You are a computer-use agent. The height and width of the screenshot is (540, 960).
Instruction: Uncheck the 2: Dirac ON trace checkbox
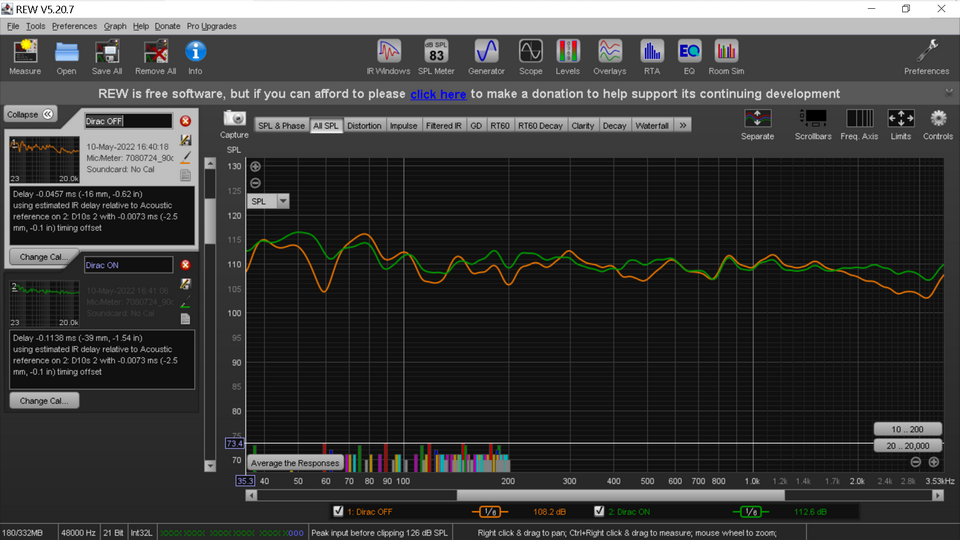point(599,511)
